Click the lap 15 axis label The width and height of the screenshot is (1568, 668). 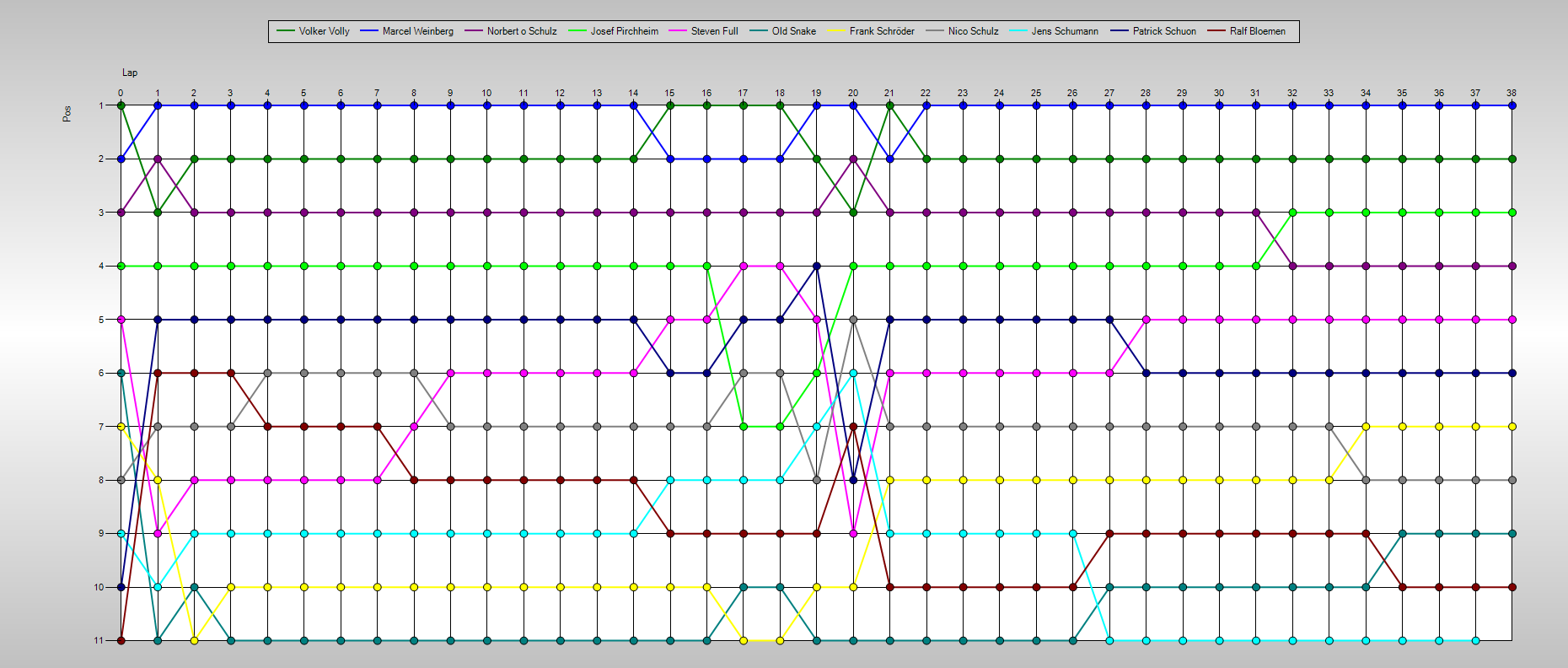[669, 93]
